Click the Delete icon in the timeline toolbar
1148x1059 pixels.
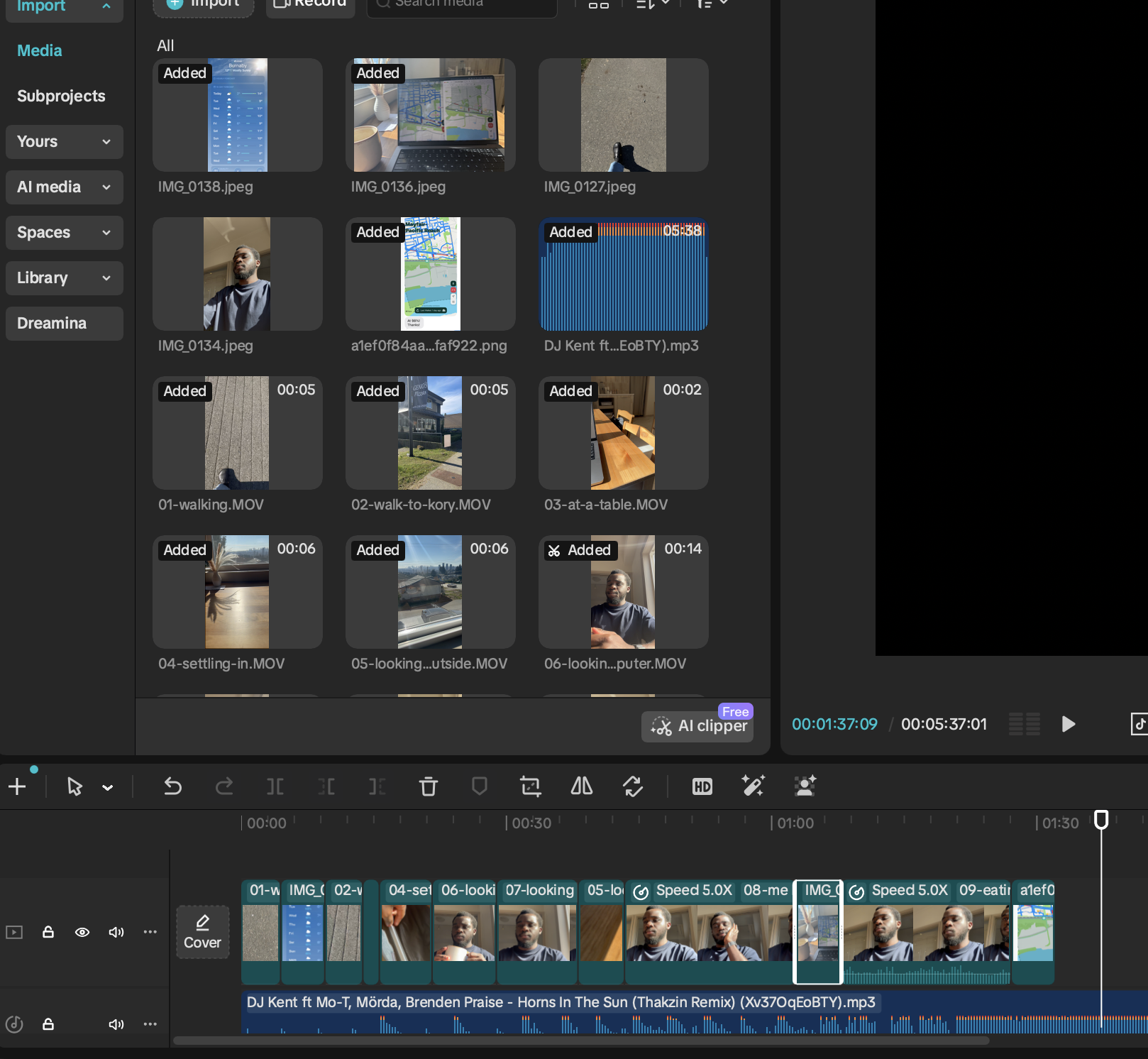[429, 786]
